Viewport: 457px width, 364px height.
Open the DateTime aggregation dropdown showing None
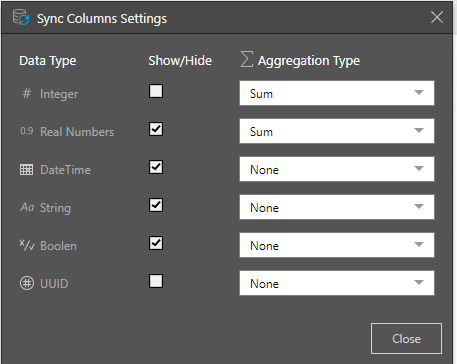click(x=337, y=169)
